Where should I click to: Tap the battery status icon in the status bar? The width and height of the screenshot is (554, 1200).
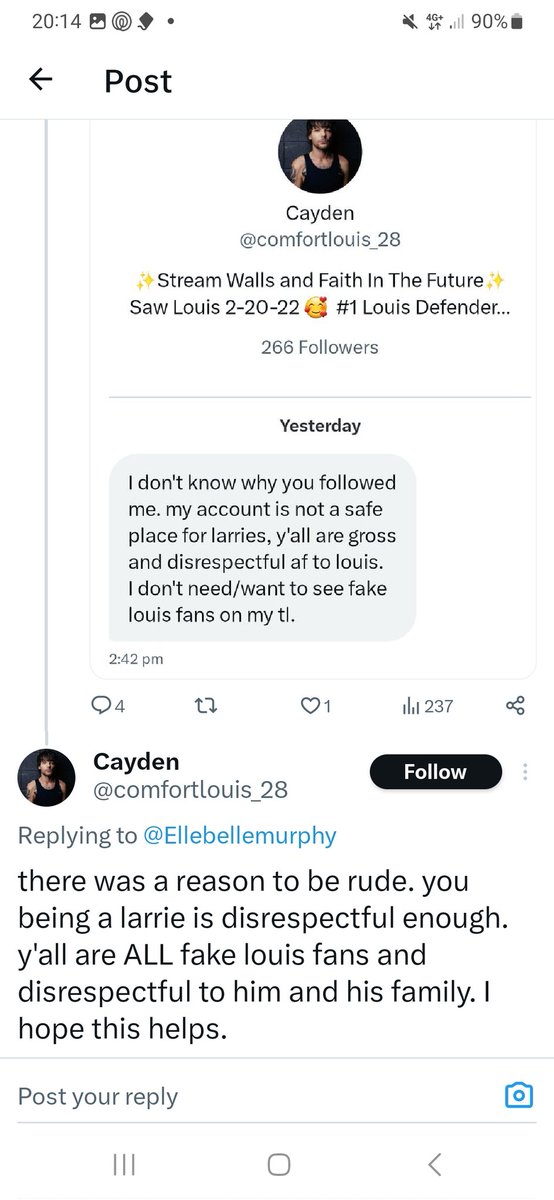coord(517,20)
